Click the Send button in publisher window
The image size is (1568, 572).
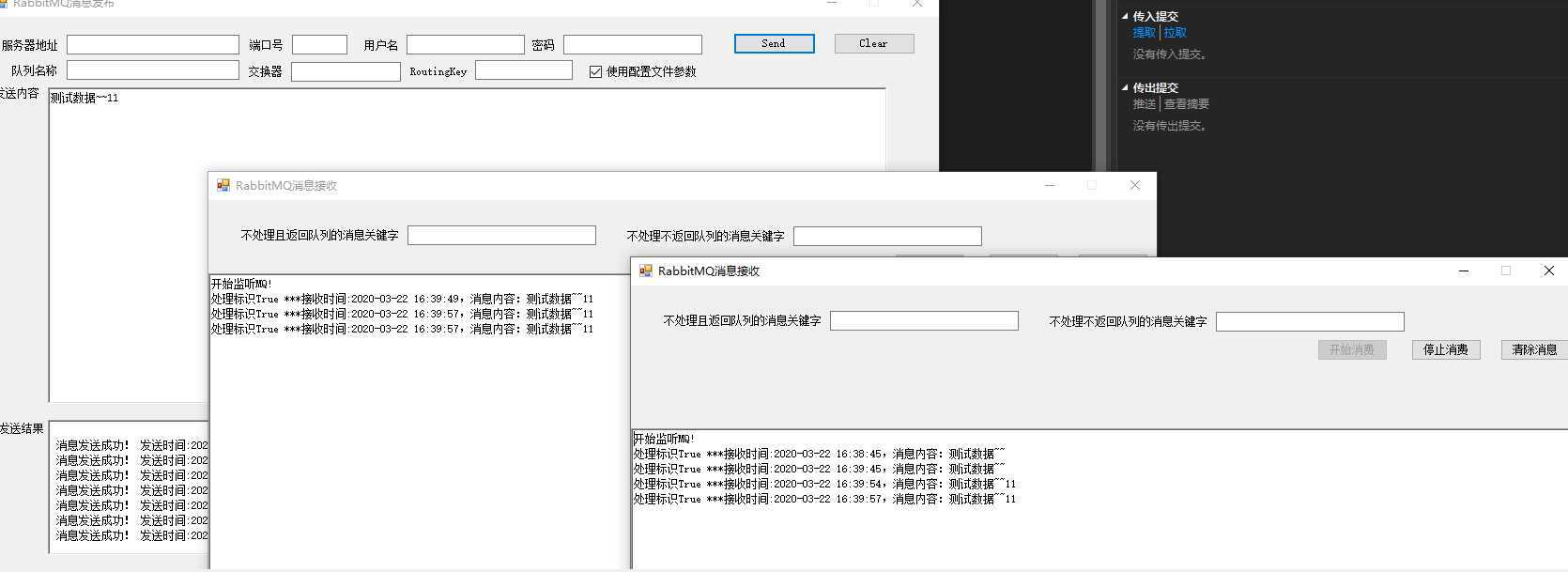[x=774, y=43]
